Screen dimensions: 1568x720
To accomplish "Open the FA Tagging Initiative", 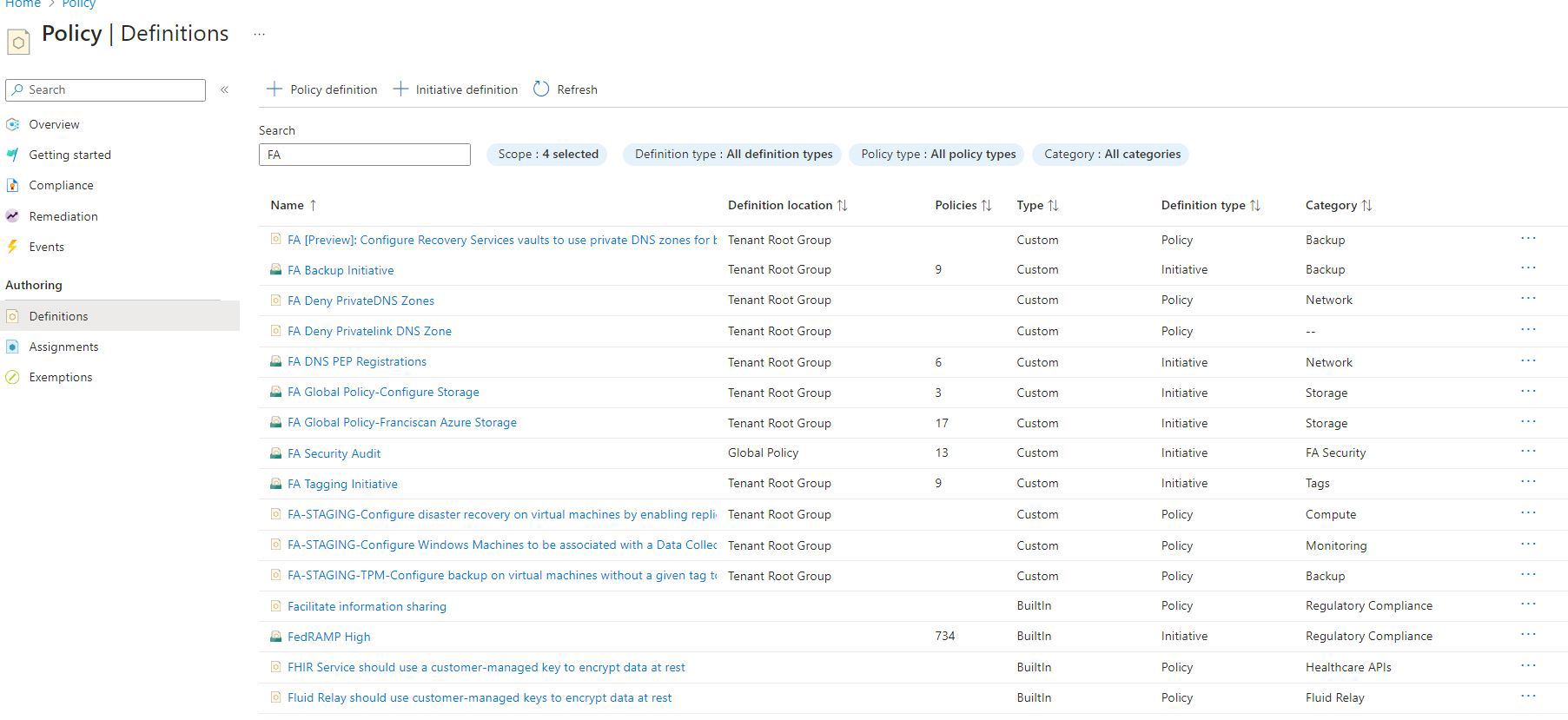I will click(342, 484).
